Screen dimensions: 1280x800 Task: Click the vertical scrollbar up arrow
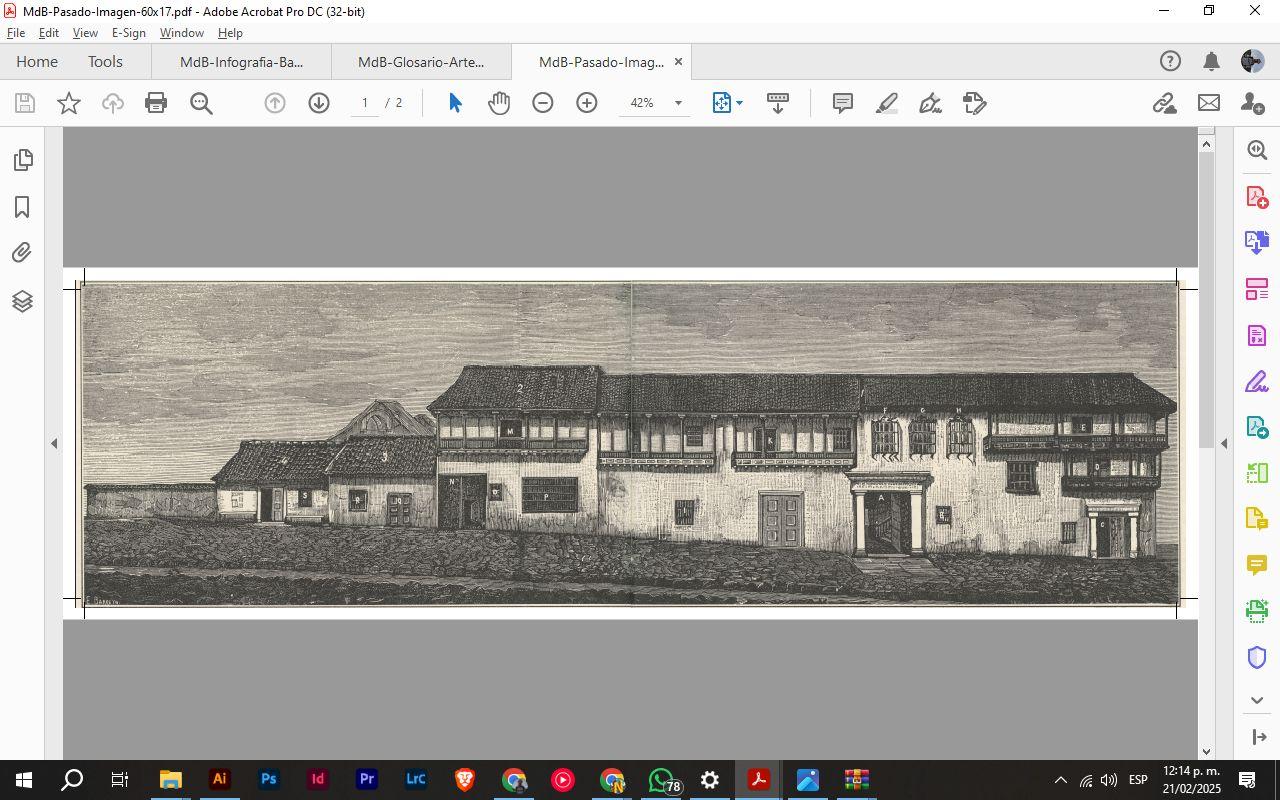coord(1206,145)
